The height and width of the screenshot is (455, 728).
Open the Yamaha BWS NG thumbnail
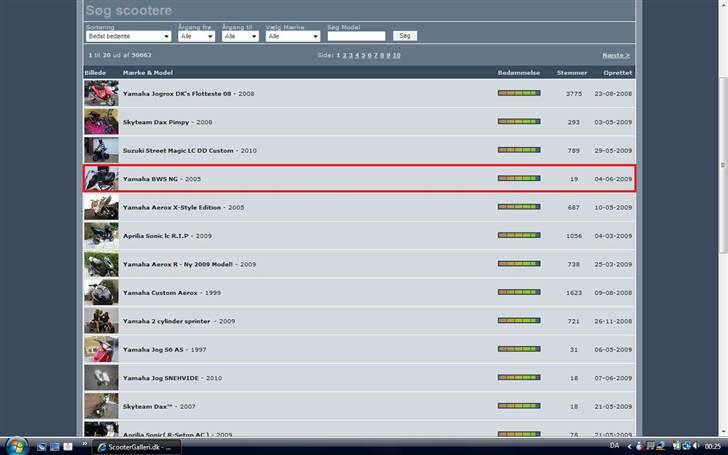point(101,179)
